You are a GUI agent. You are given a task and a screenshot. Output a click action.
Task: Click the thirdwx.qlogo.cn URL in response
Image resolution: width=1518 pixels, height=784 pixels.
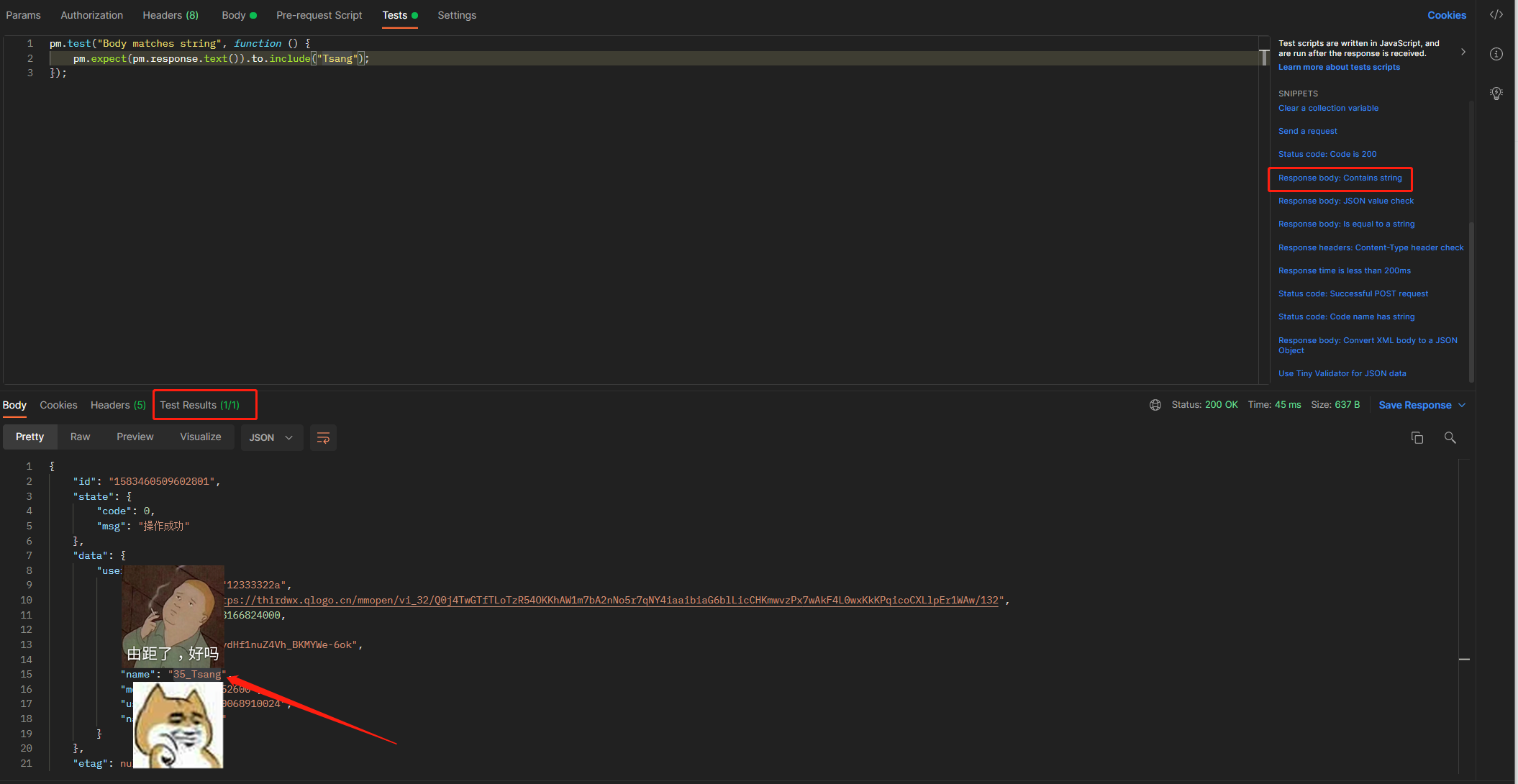tap(611, 600)
